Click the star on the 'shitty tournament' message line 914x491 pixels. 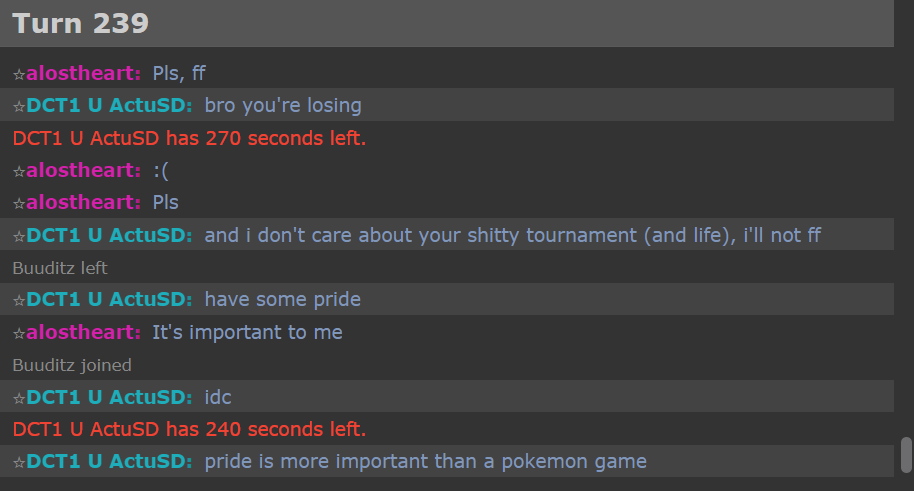(x=19, y=236)
